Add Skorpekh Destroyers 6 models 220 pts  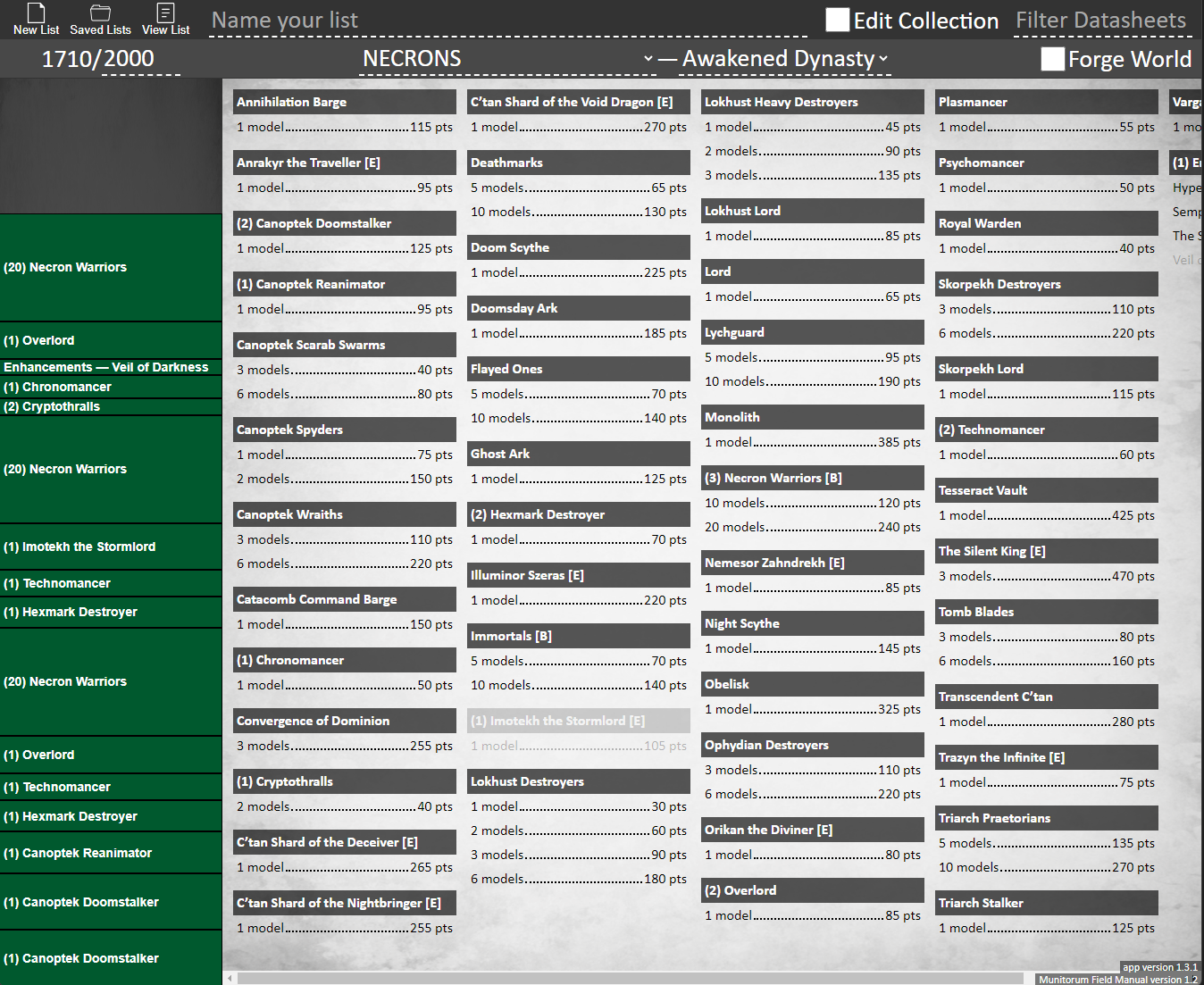[x=1047, y=333]
